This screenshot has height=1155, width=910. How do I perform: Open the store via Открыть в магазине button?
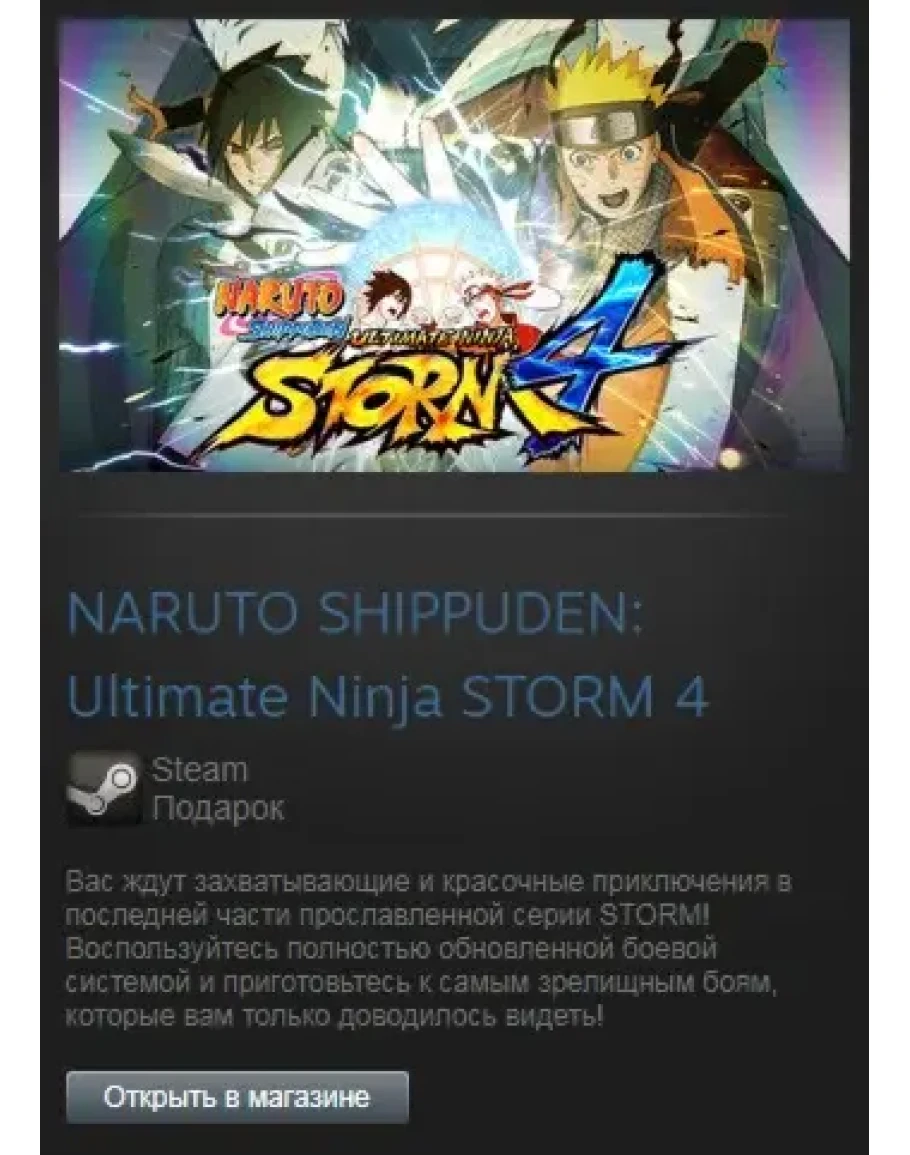[237, 1098]
